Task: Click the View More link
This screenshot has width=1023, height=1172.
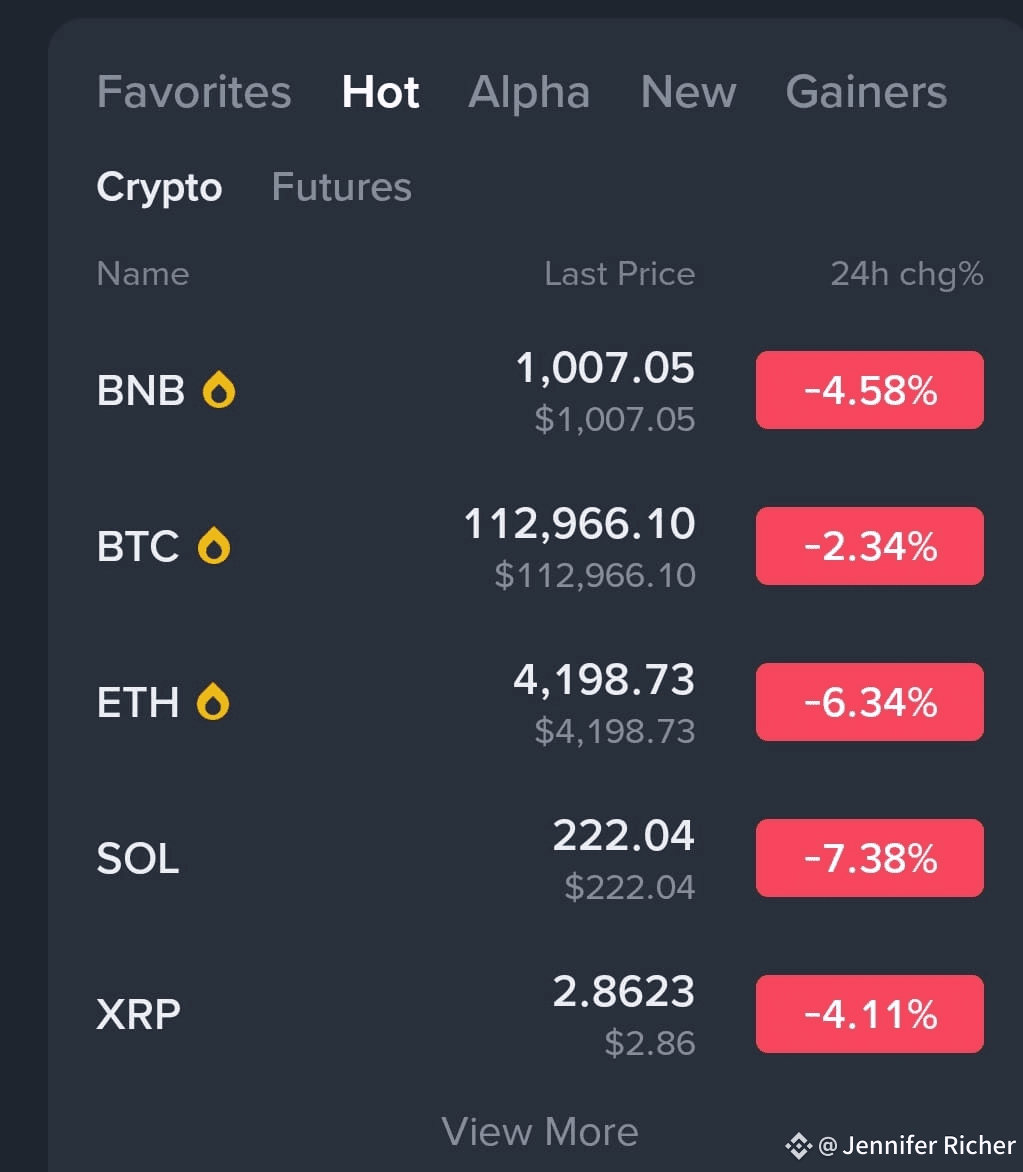Action: [x=540, y=1132]
